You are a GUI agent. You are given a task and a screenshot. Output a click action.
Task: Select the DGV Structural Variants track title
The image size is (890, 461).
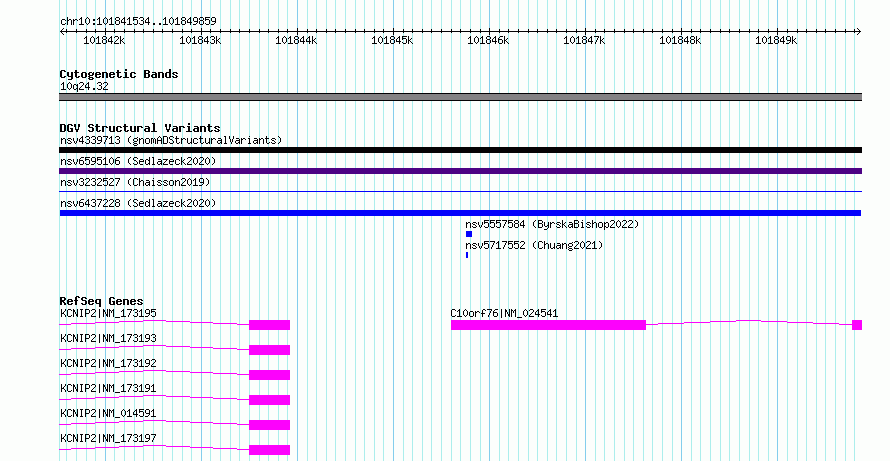click(x=140, y=128)
